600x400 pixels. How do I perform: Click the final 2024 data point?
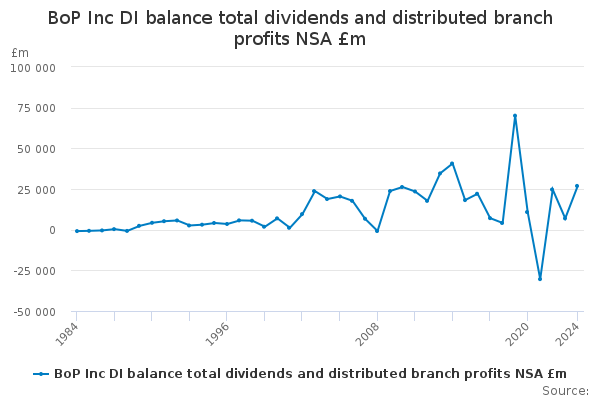click(577, 186)
